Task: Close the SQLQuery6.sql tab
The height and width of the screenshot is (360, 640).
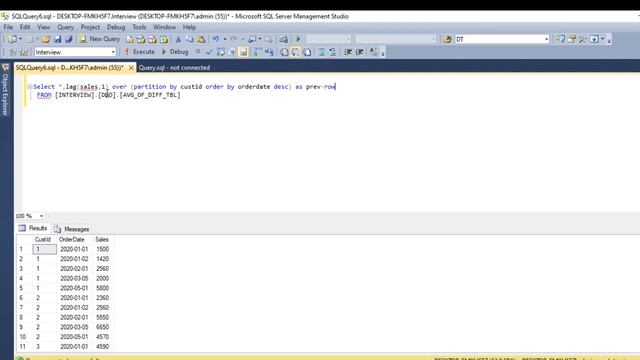Action: coord(131,68)
